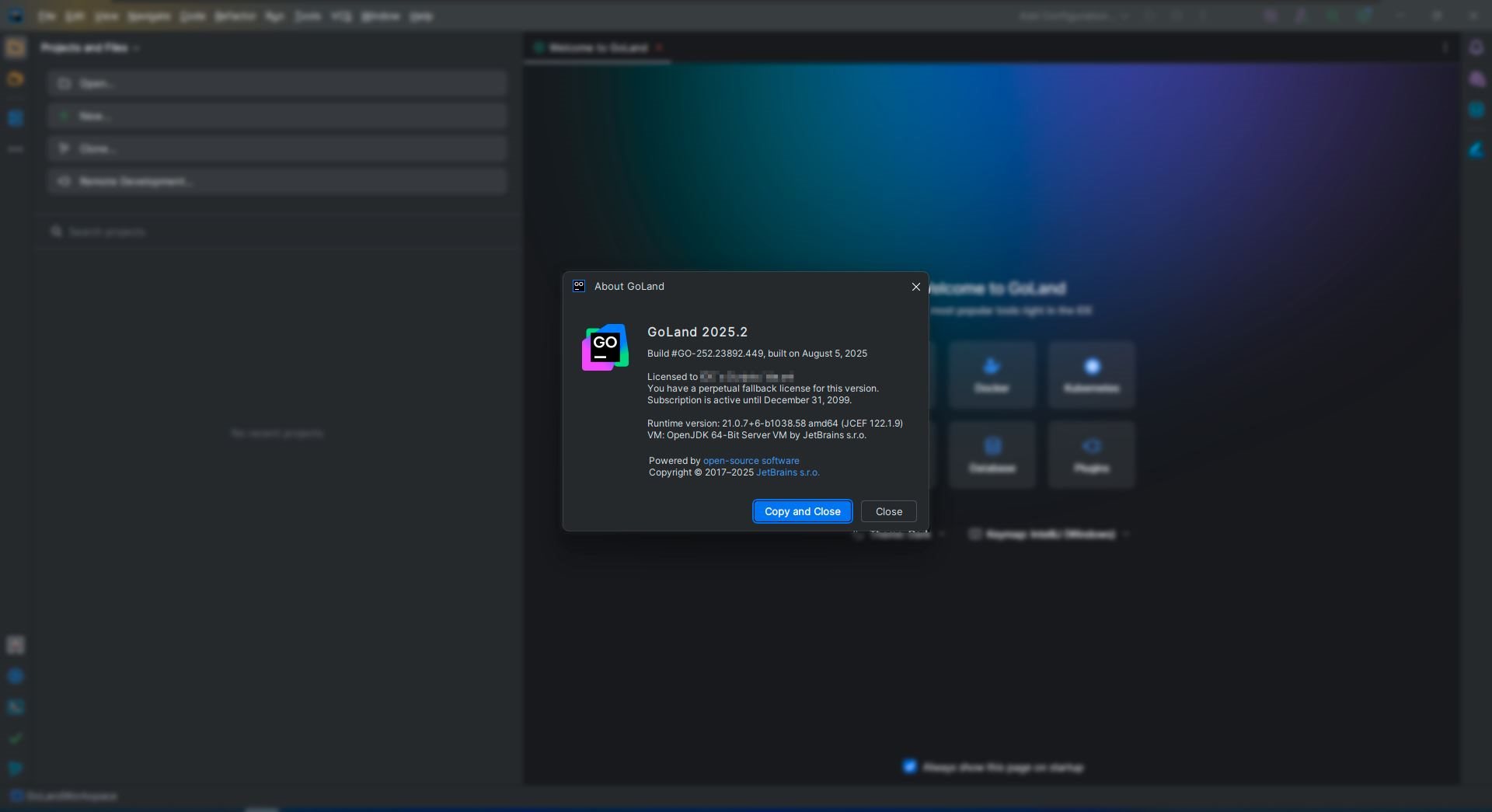Screen dimensions: 1492x812
Task: Open Keymap dropdown on Welcome page
Action: (1049, 535)
